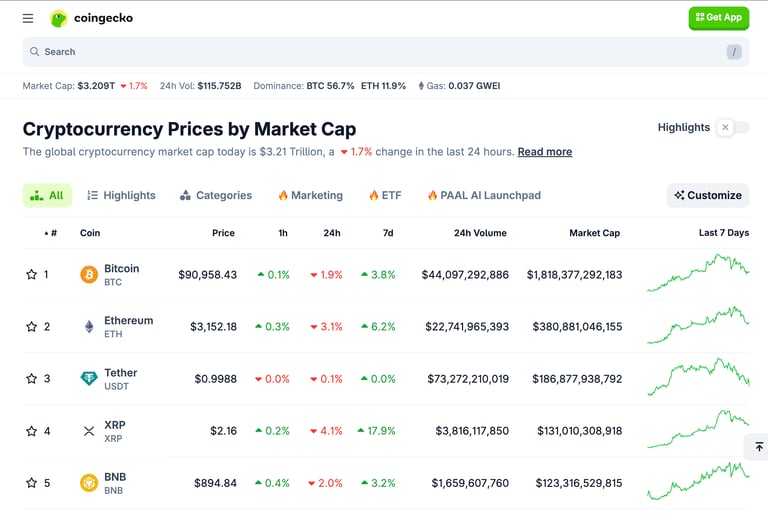Click the Tether coin icon

pyautogui.click(x=89, y=379)
